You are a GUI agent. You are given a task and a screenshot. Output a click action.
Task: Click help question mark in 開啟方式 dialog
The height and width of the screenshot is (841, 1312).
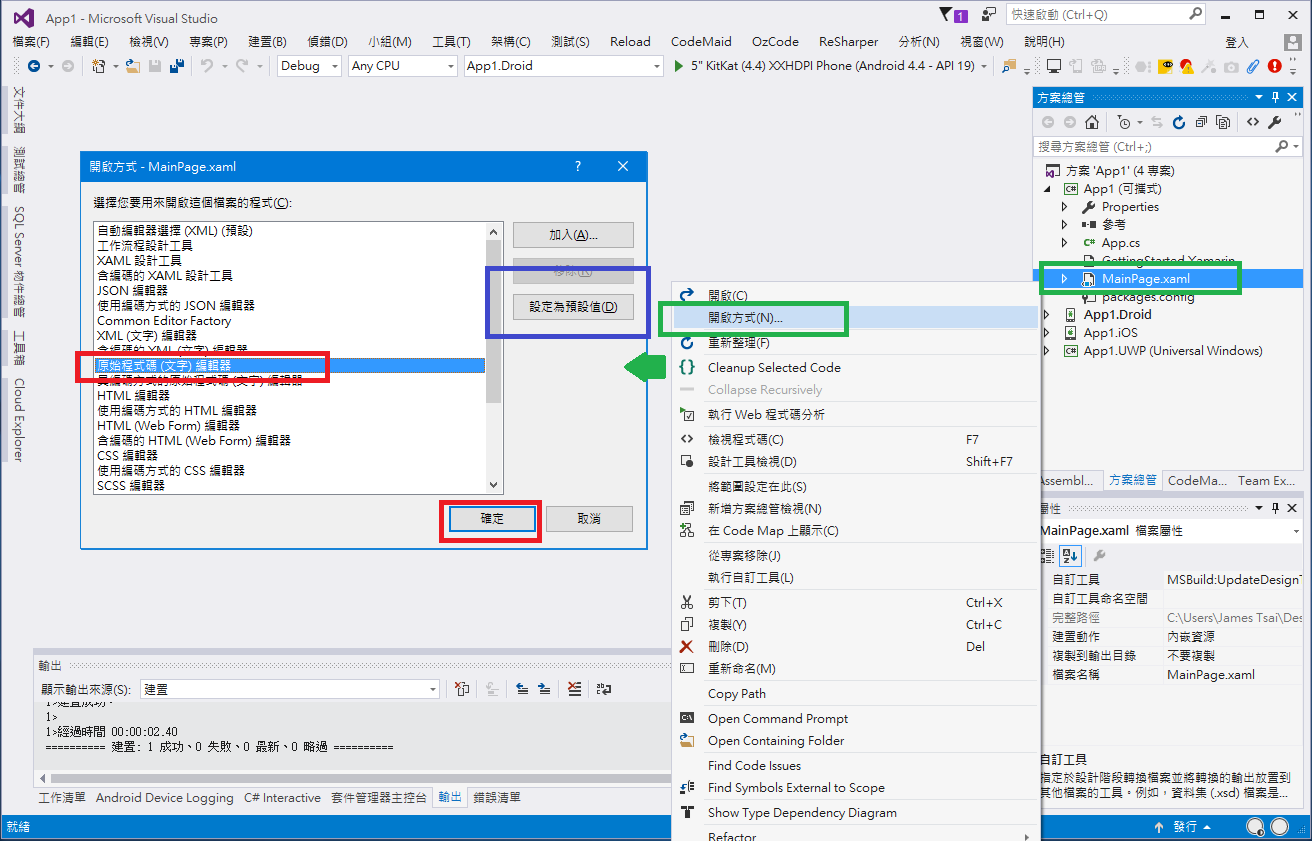pyautogui.click(x=579, y=167)
